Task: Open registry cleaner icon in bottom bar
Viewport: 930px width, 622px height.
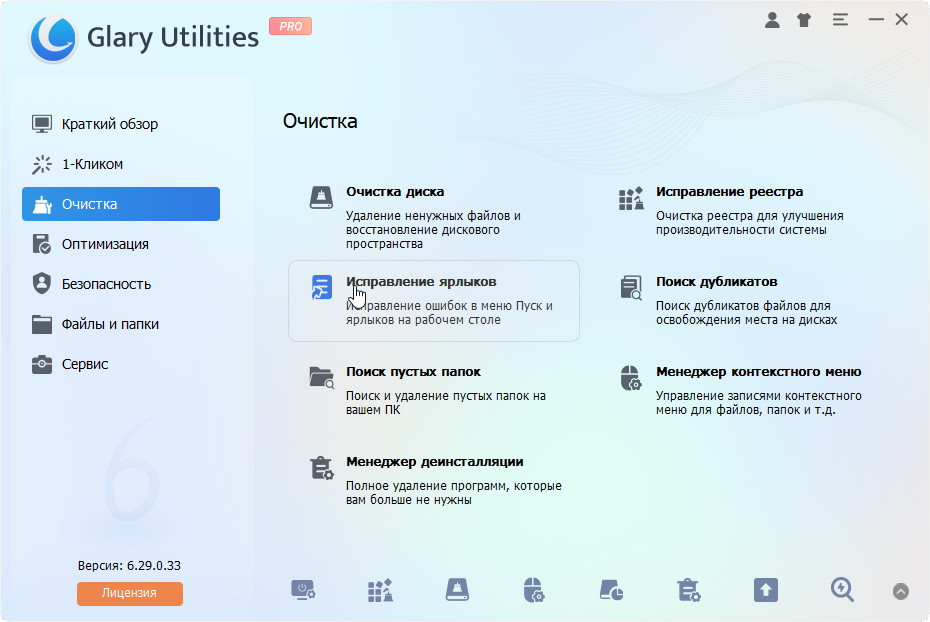Action: pos(380,591)
